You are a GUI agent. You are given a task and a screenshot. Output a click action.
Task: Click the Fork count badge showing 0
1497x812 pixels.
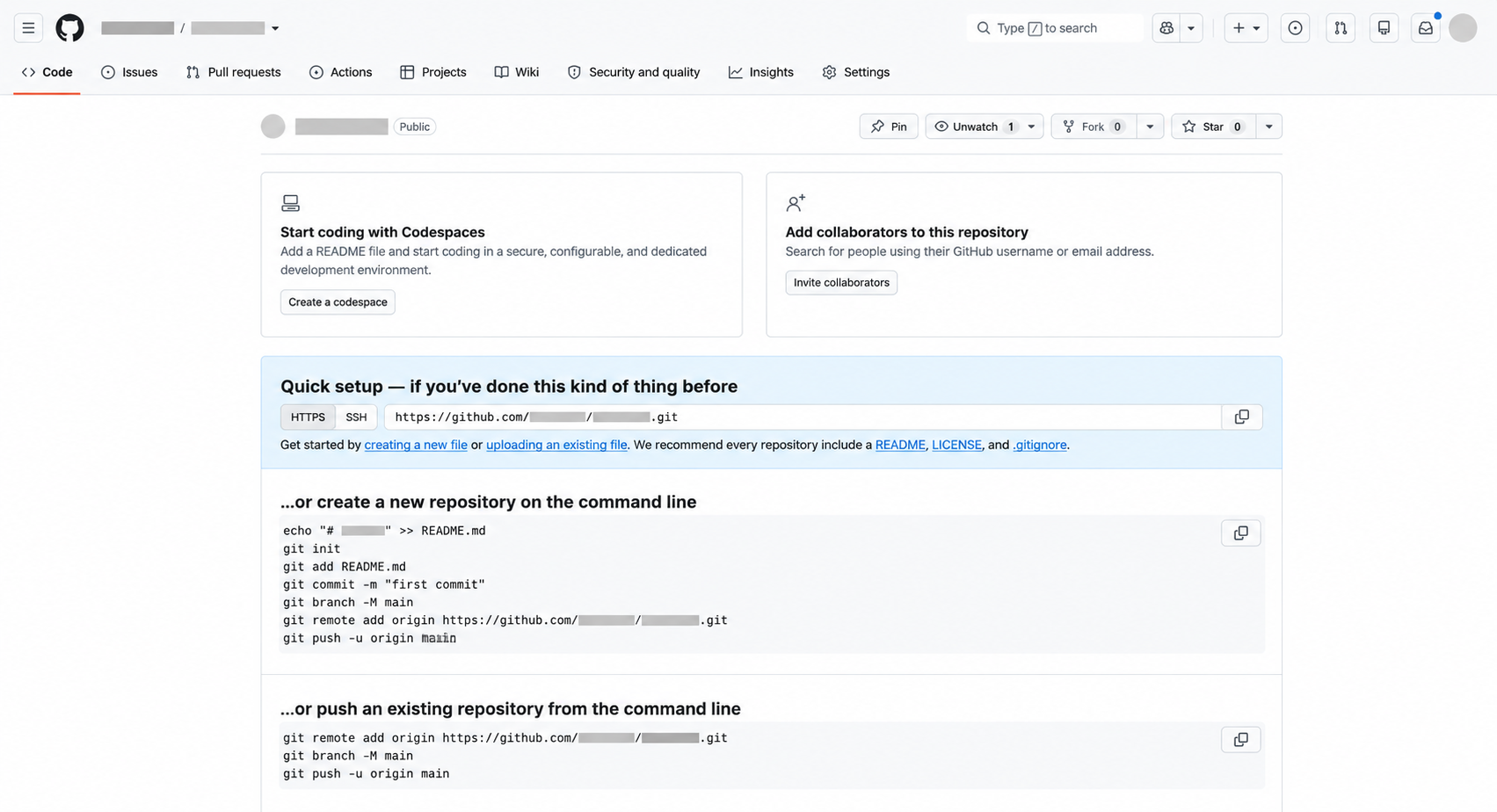1117,127
